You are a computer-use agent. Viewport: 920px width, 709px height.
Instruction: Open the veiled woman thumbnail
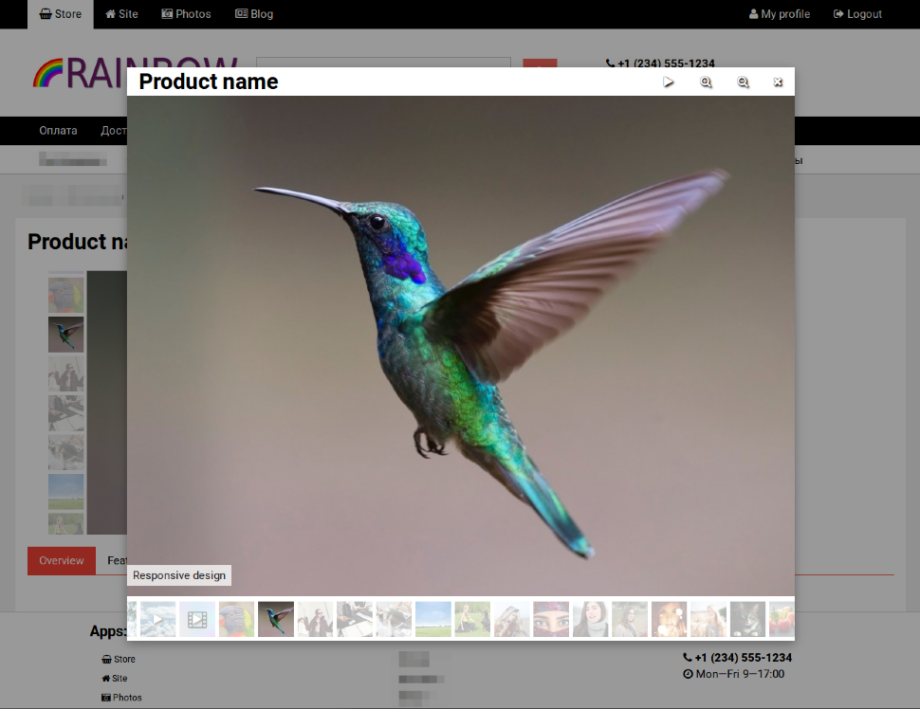coord(551,620)
